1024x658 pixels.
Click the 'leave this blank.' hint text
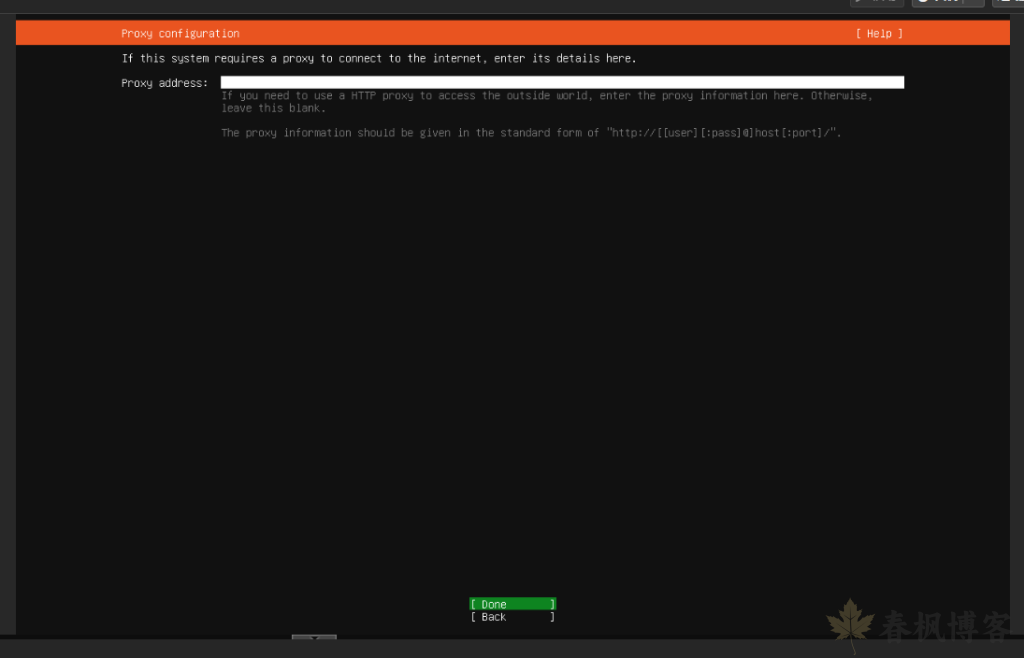coord(273,108)
